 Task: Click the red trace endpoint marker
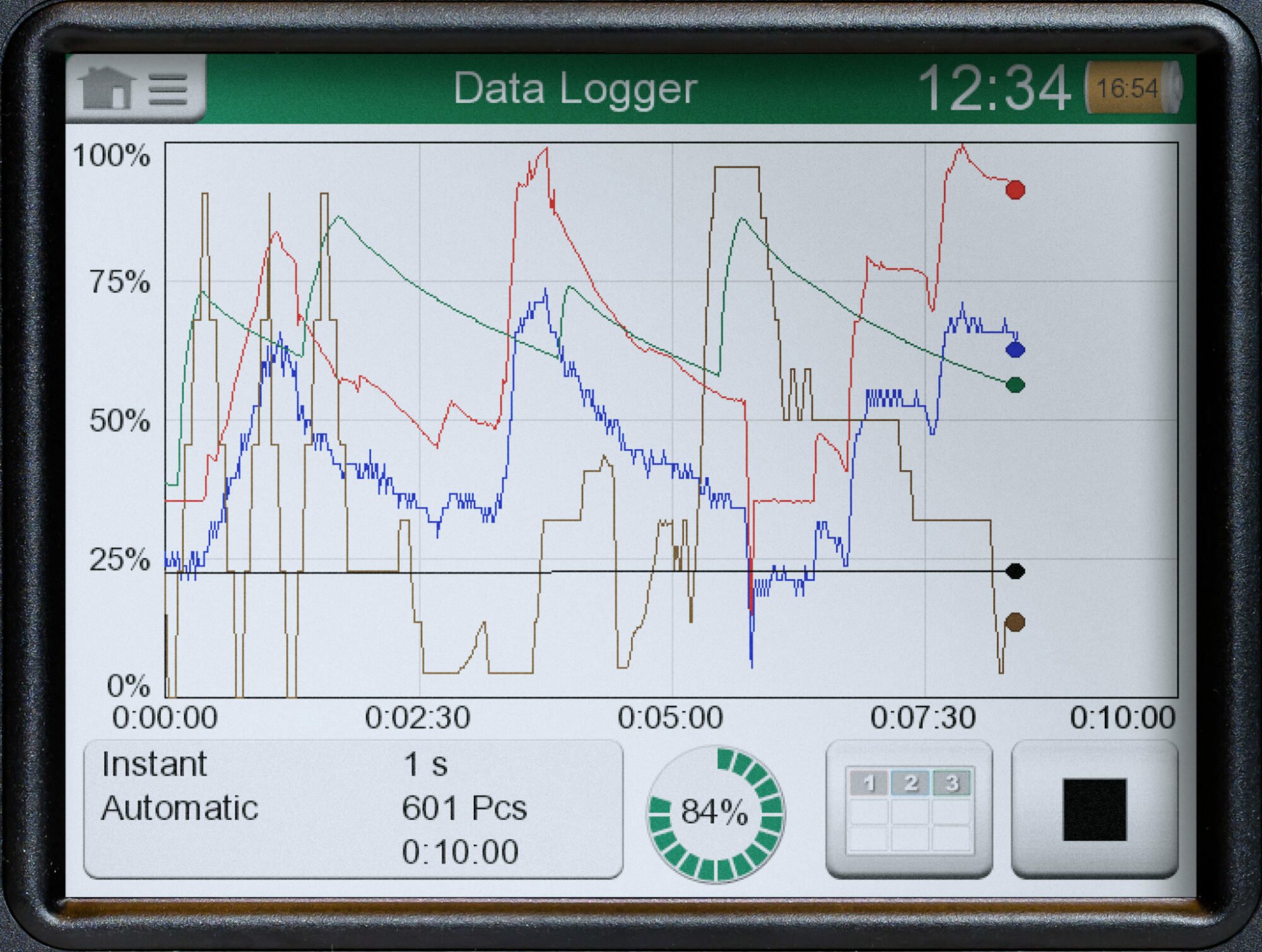[1015, 189]
